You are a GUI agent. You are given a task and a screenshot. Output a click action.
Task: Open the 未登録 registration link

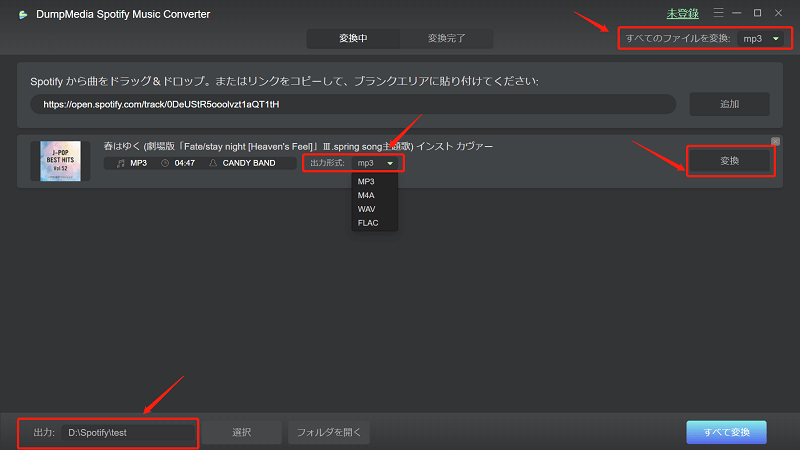[x=683, y=14]
